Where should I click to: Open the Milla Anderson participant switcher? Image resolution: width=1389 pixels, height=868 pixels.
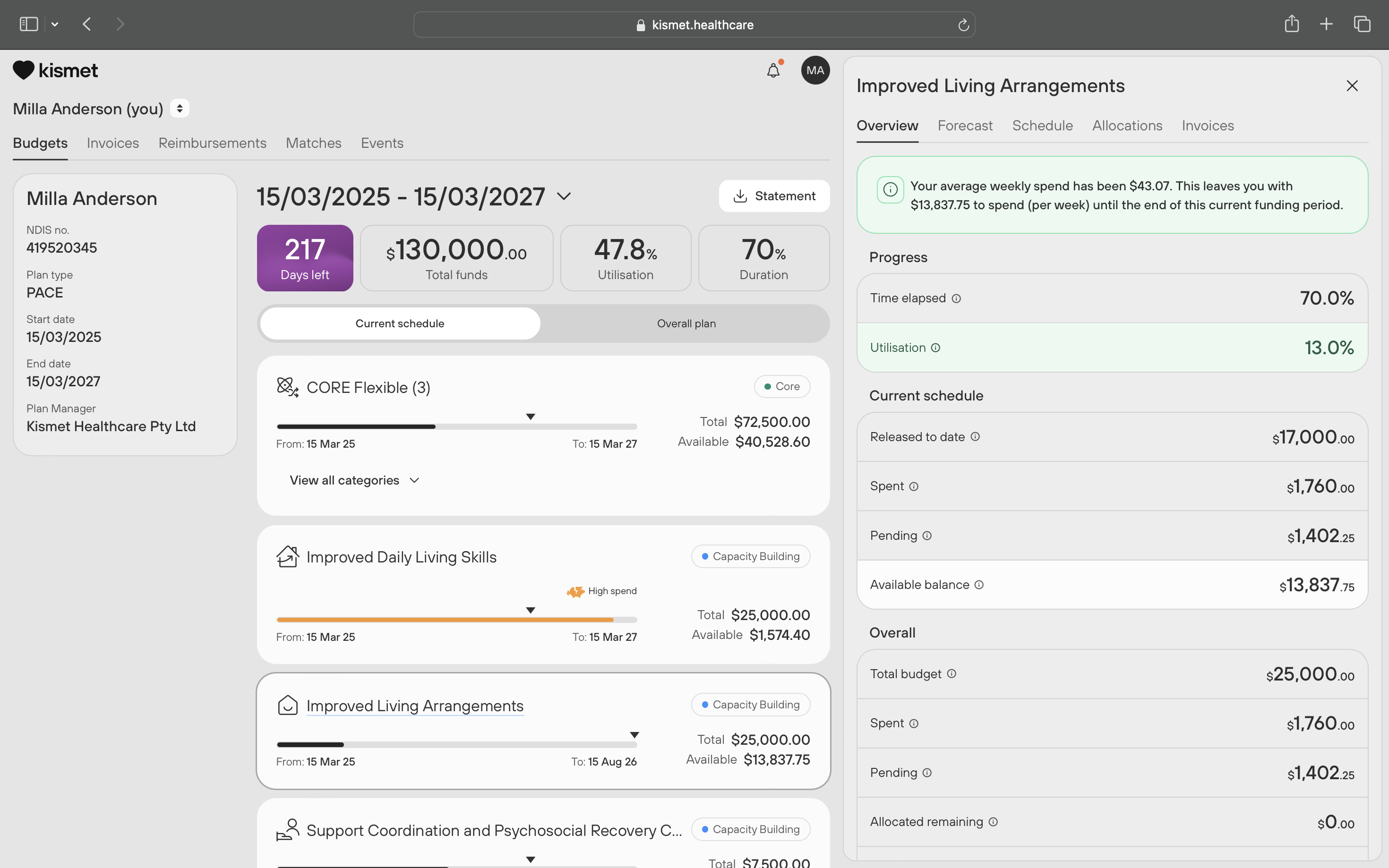180,108
